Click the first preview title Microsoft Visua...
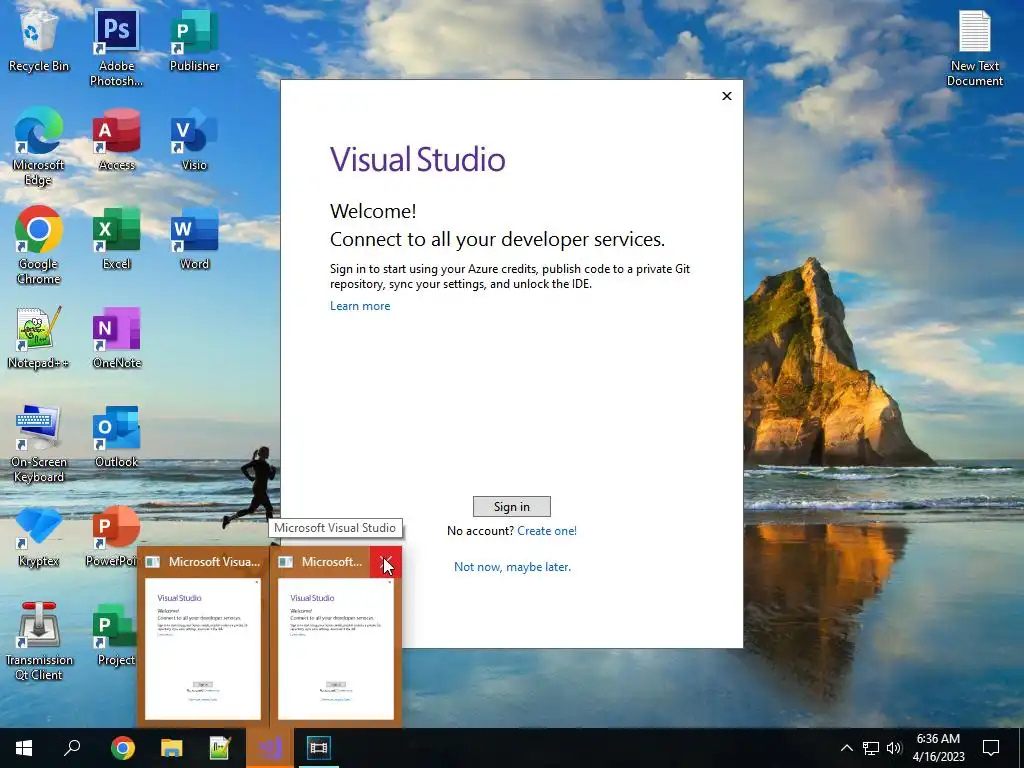This screenshot has width=1024, height=768. [x=214, y=562]
